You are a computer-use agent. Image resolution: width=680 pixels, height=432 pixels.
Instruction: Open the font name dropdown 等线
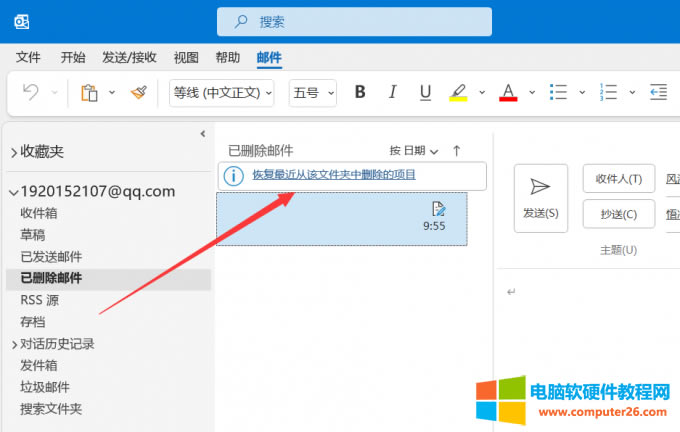tap(221, 93)
